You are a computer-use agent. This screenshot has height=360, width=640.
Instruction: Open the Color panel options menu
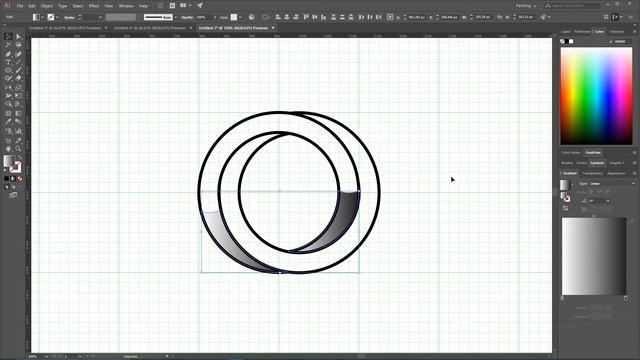point(635,31)
